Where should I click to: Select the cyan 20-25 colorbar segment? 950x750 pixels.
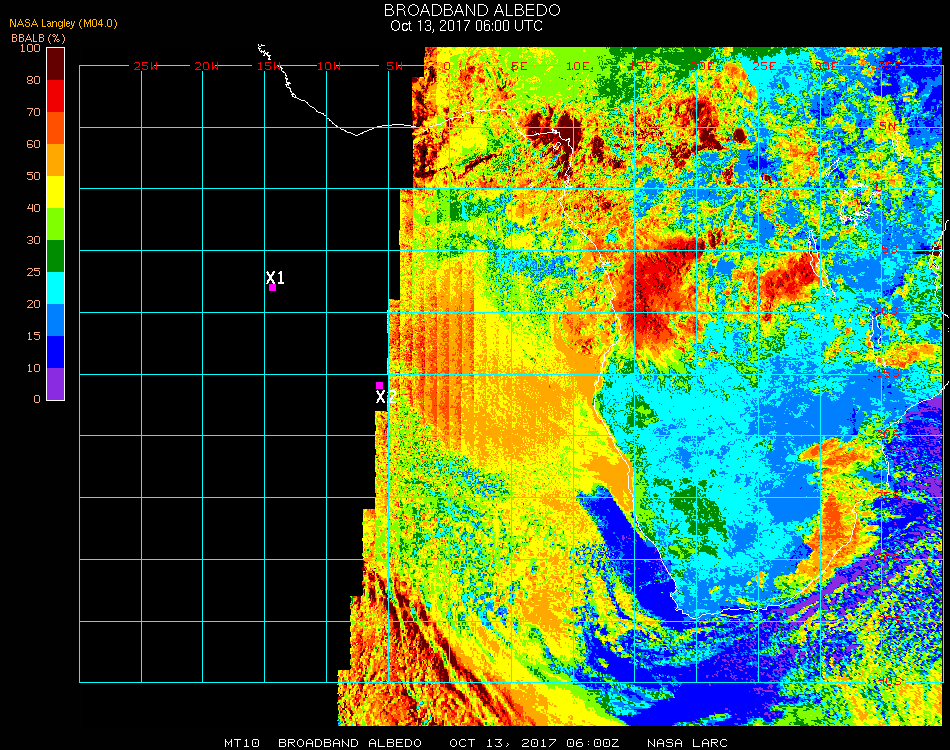[56, 288]
